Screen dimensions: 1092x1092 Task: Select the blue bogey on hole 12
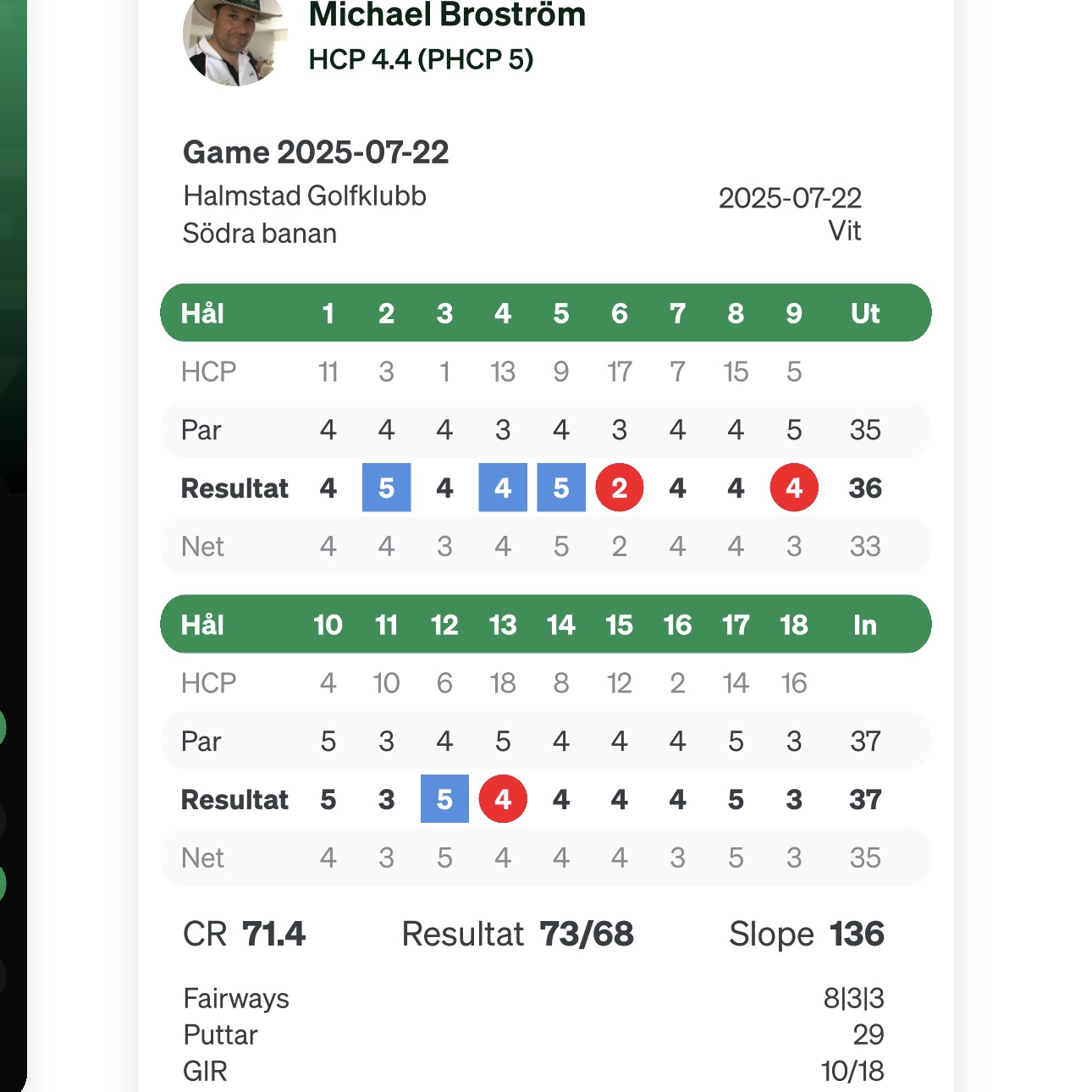[x=444, y=799]
